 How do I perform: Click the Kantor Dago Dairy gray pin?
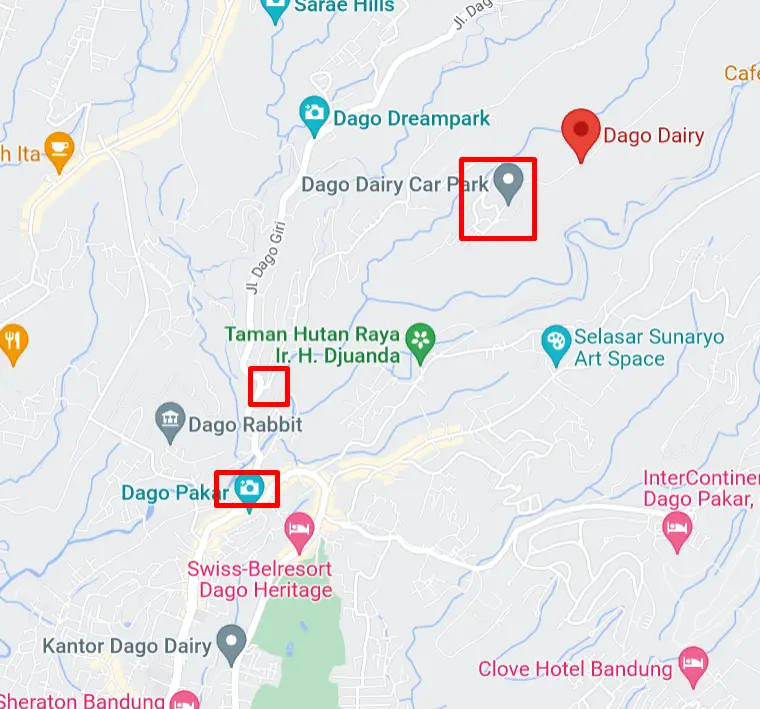[x=231, y=645]
